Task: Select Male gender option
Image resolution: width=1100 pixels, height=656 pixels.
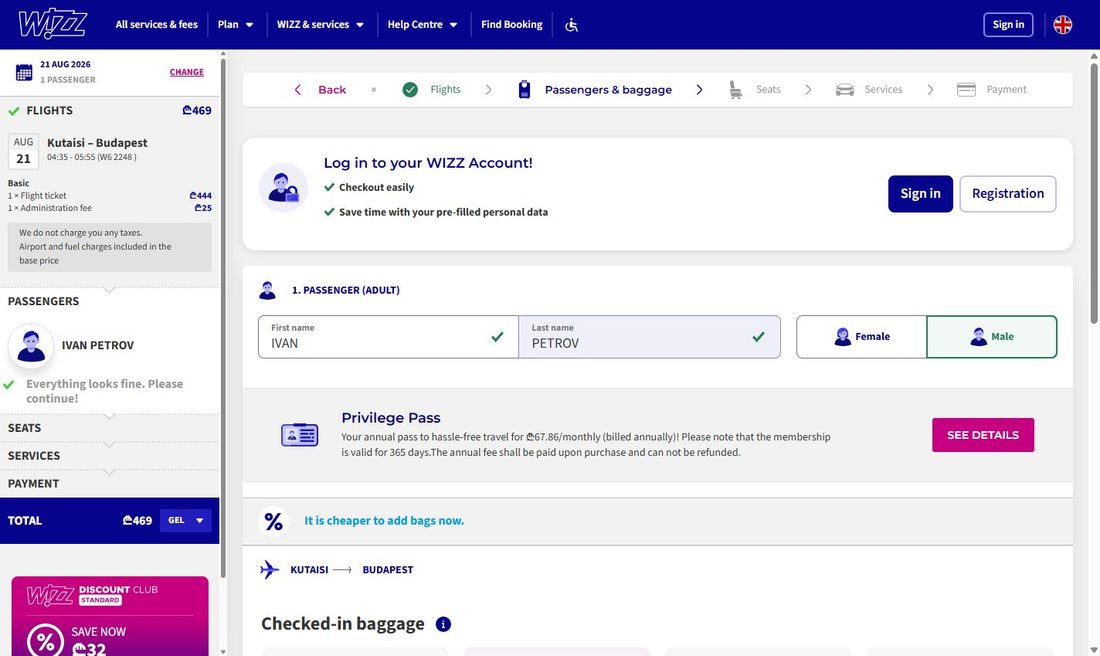Action: click(x=992, y=337)
